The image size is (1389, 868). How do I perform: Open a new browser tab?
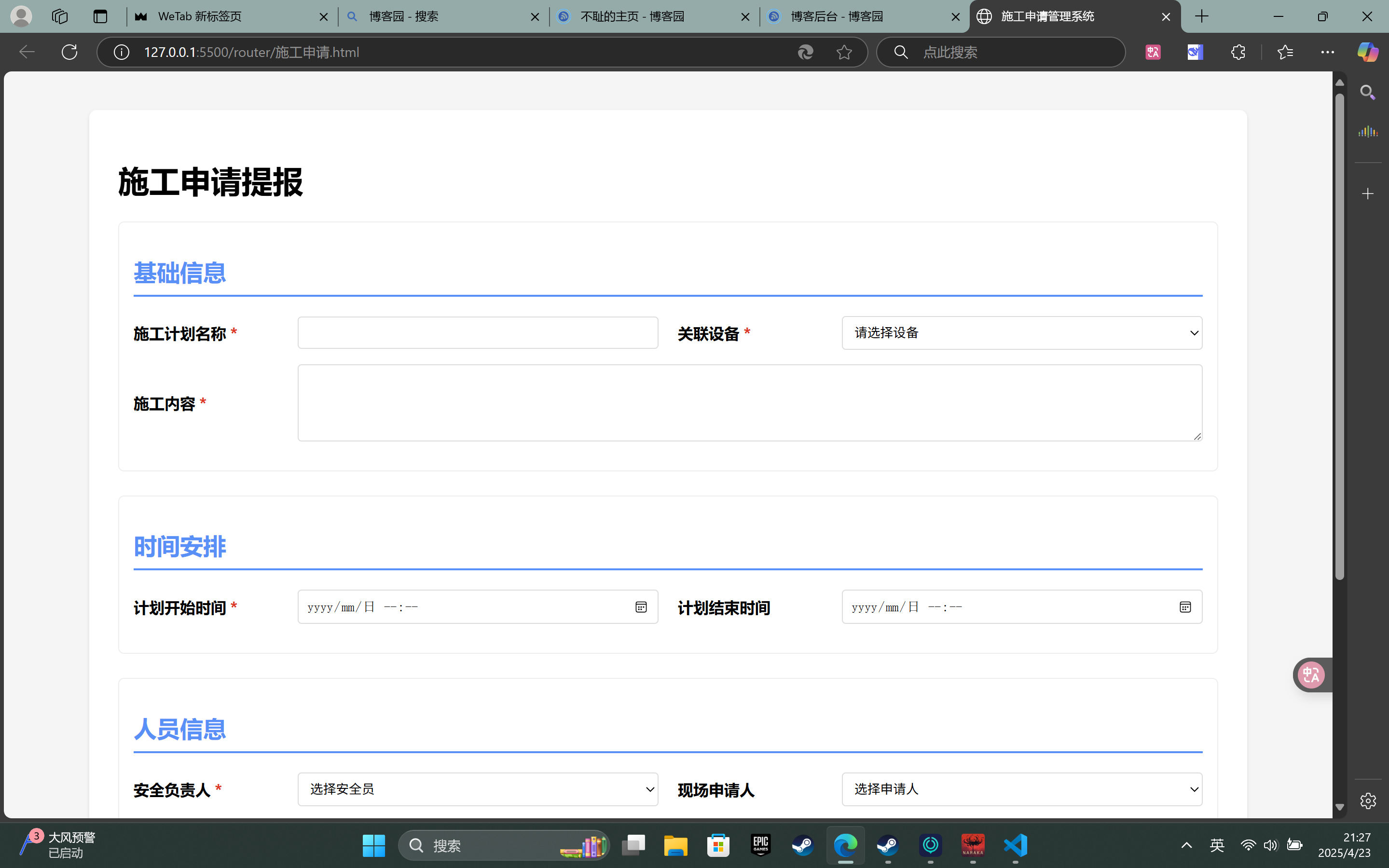(1201, 17)
